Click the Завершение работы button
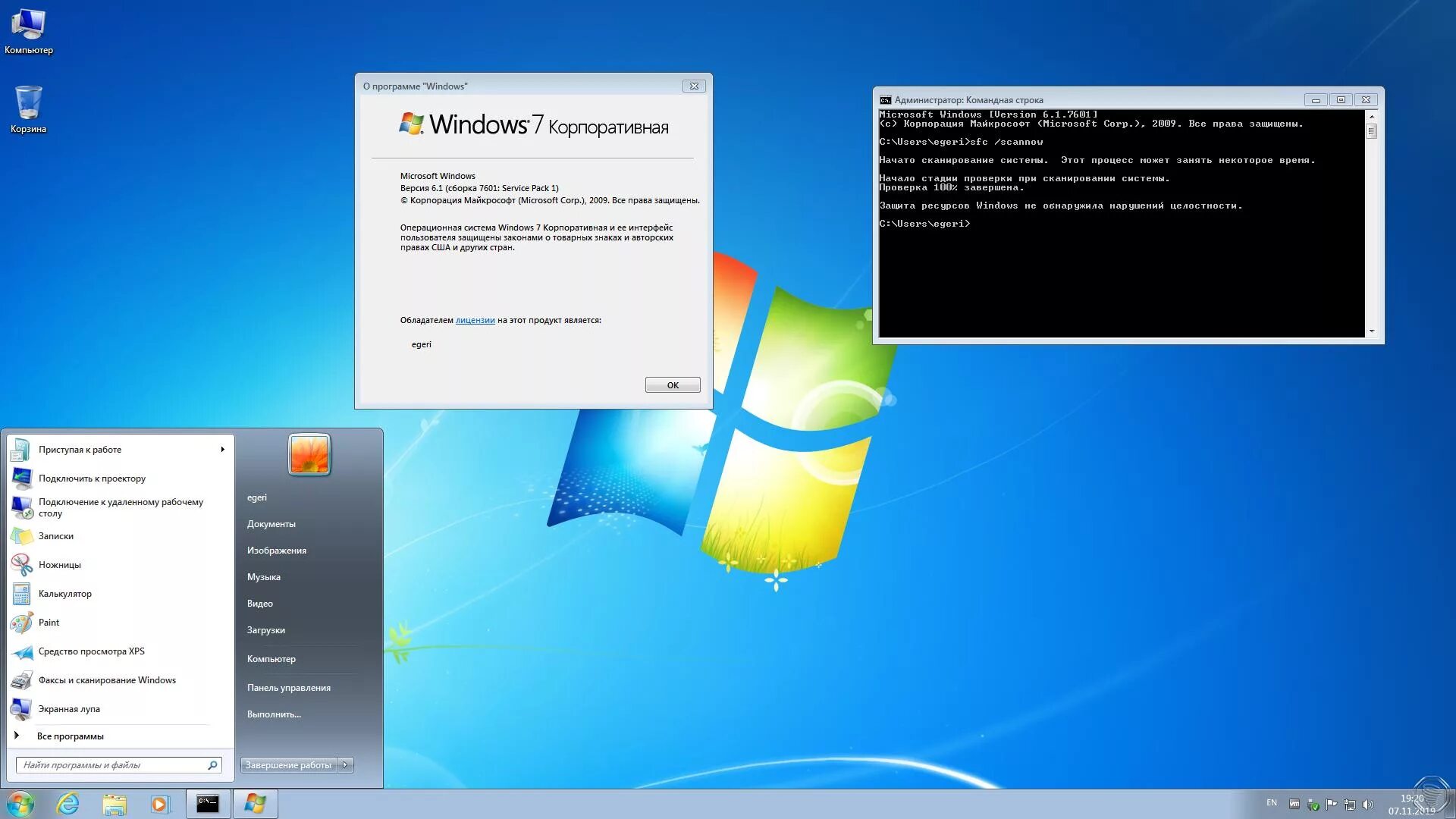 pyautogui.click(x=288, y=765)
